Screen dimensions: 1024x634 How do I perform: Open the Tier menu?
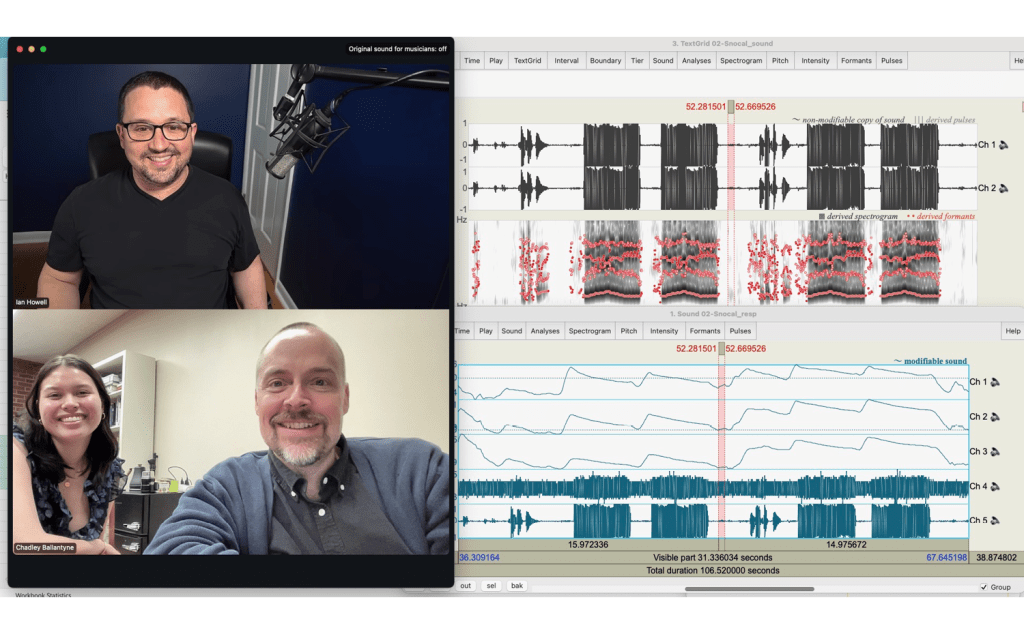[637, 61]
